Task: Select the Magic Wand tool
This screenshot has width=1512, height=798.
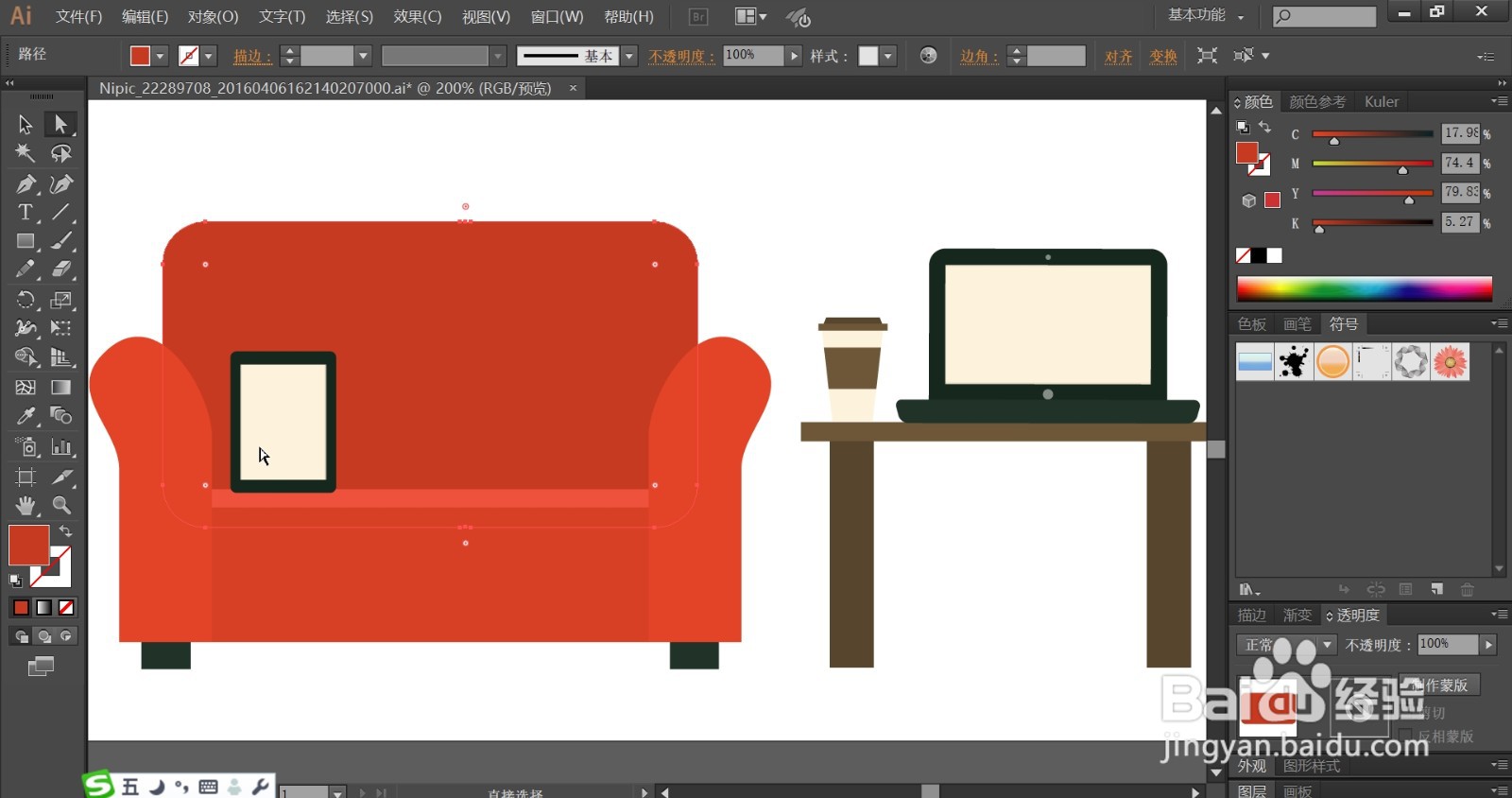Action: pyautogui.click(x=26, y=153)
